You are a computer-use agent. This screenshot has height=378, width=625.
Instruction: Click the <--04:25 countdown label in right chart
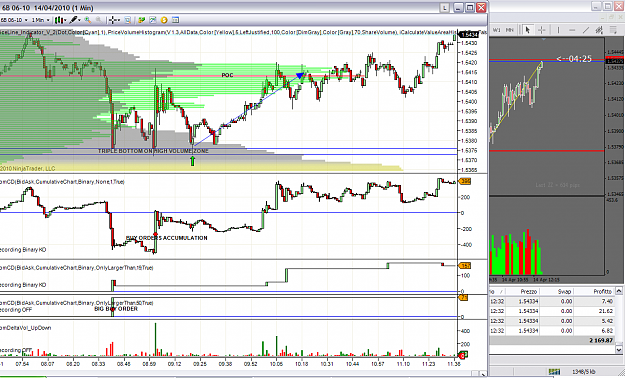pos(574,59)
